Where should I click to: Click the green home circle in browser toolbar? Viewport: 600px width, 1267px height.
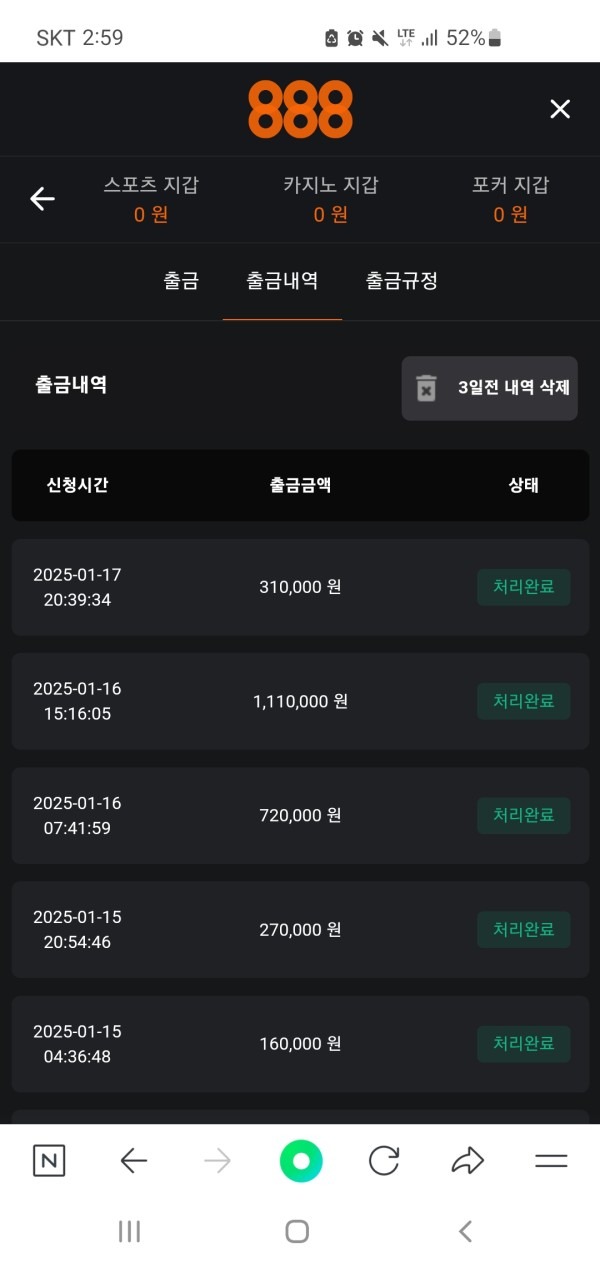pos(300,1159)
